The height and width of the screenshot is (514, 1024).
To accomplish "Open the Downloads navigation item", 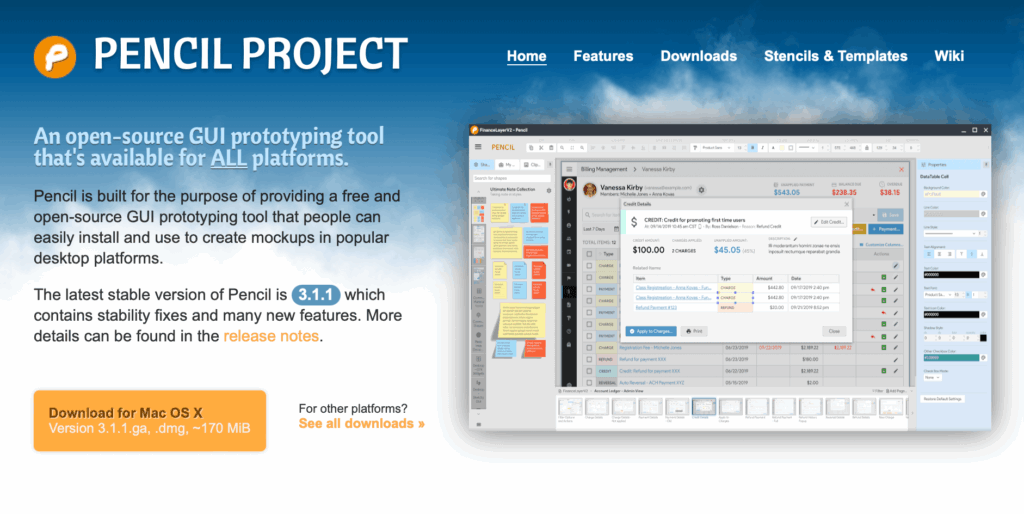I will (699, 56).
